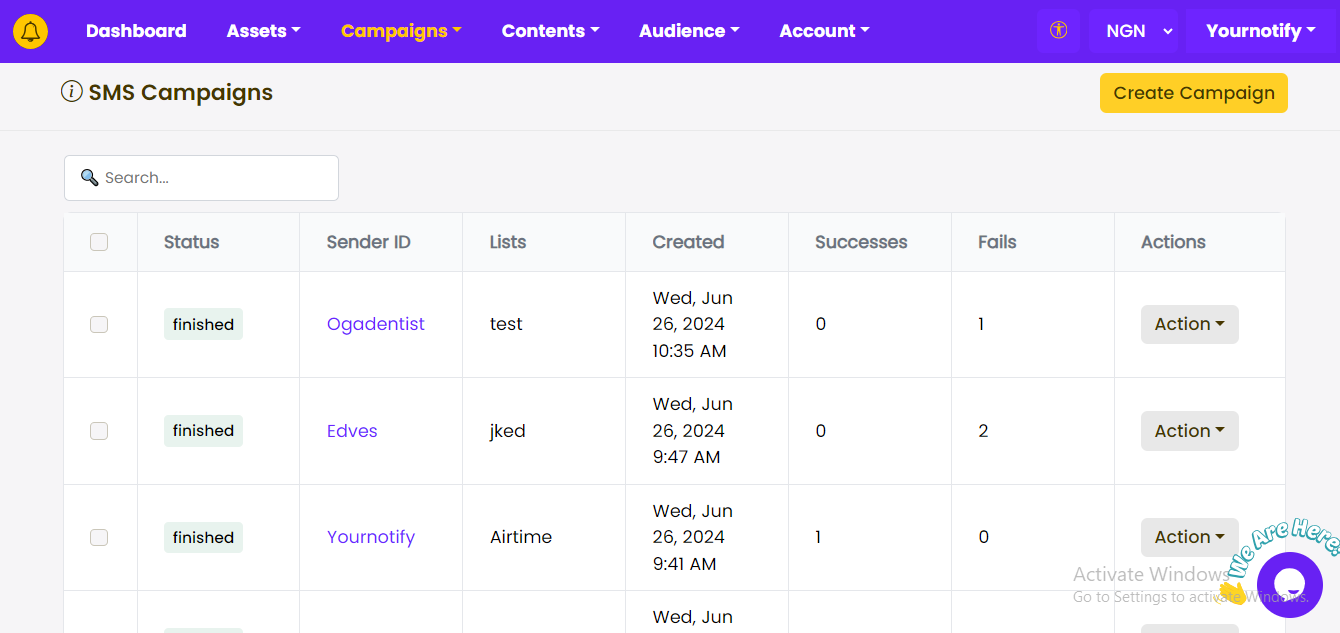Open the NGN currency selector
The image size is (1340, 633).
(x=1133, y=31)
